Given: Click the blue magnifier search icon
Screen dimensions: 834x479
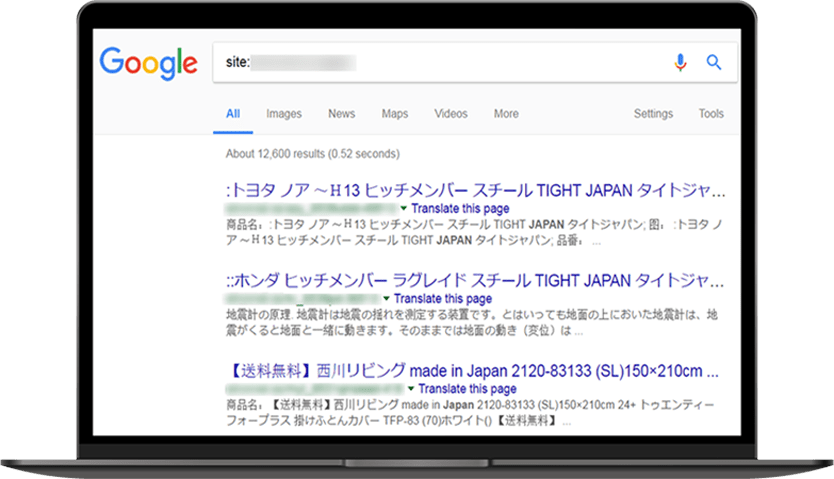Looking at the screenshot, I should pos(714,62).
